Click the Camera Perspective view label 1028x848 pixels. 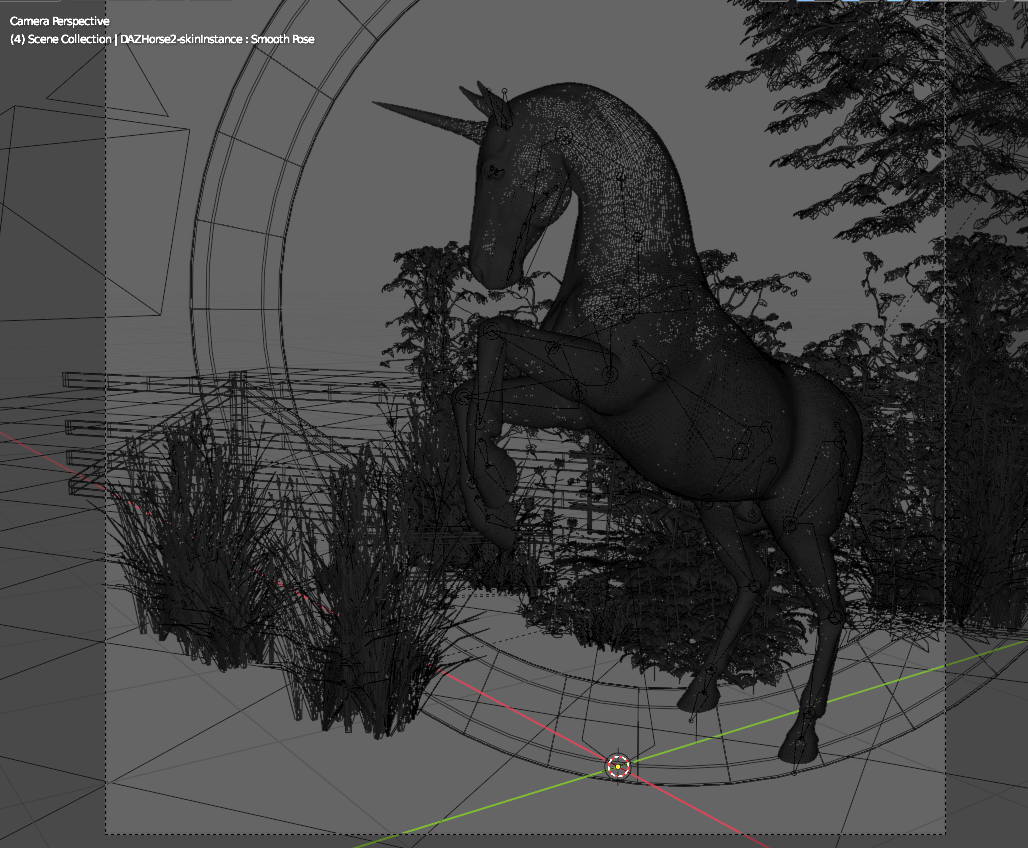click(x=60, y=21)
